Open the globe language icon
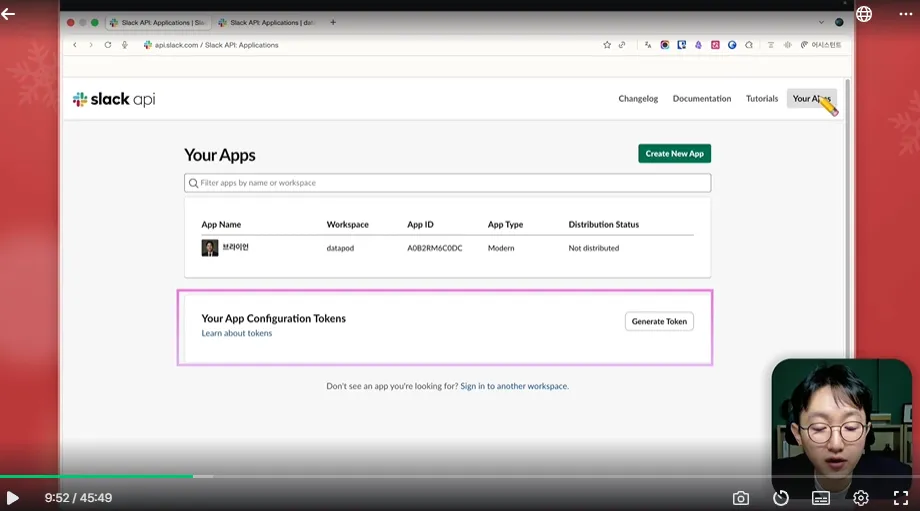This screenshot has height=511, width=920. 864,13
